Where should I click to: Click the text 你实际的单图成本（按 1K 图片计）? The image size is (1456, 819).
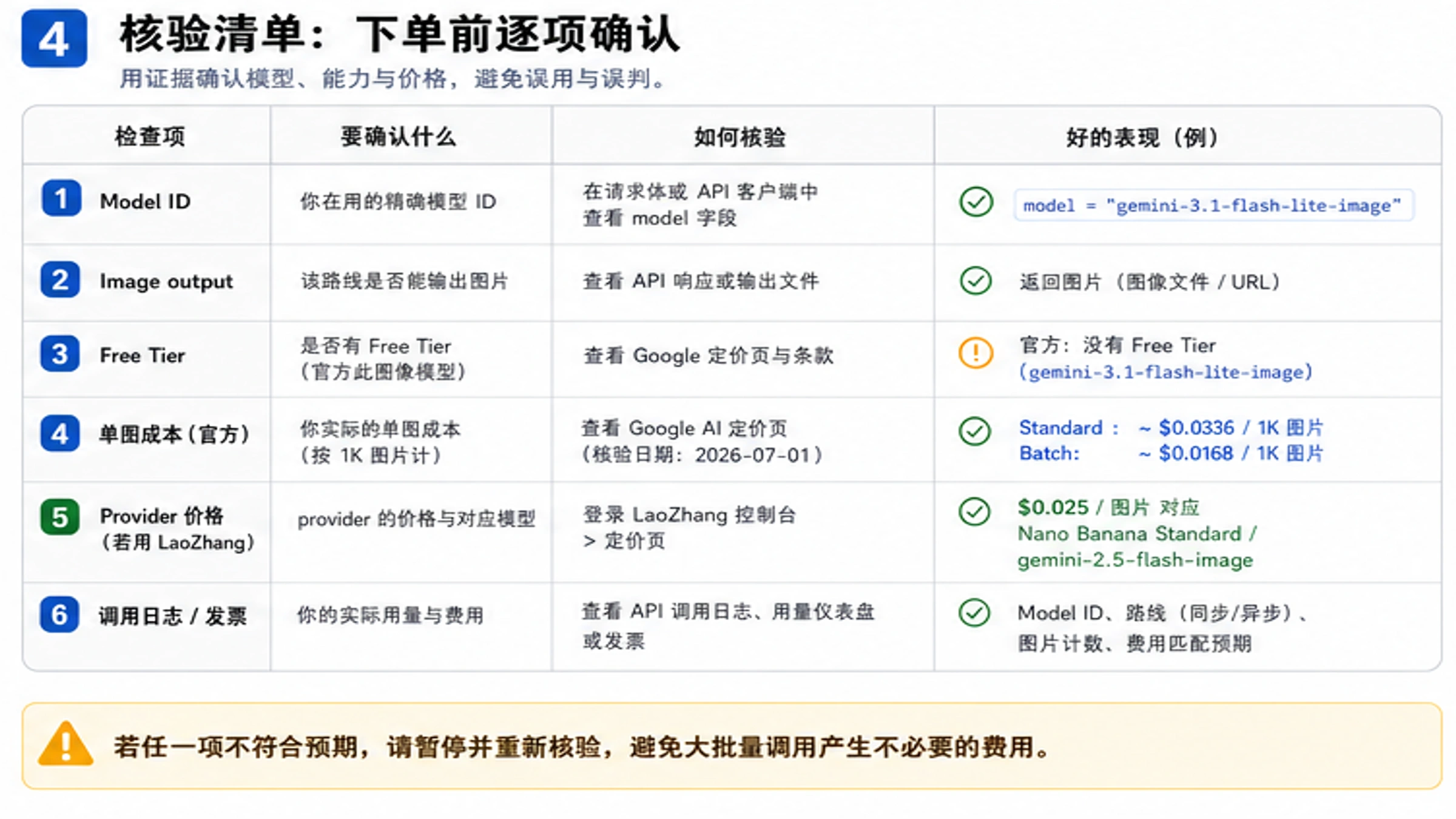pyautogui.click(x=381, y=442)
